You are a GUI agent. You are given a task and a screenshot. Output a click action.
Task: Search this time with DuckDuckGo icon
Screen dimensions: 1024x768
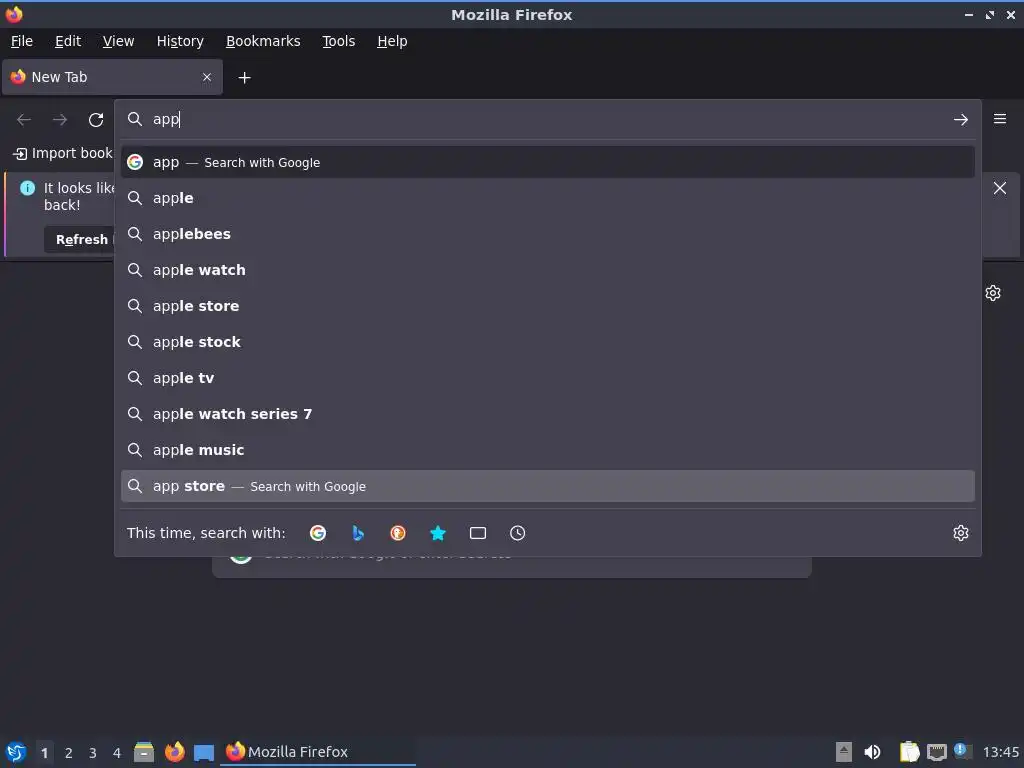(x=398, y=533)
